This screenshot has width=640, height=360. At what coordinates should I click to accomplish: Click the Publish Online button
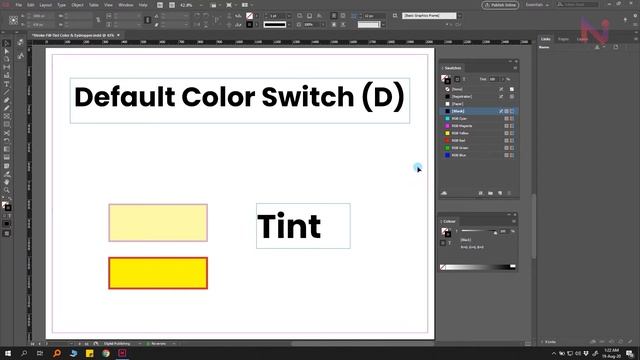500,5
